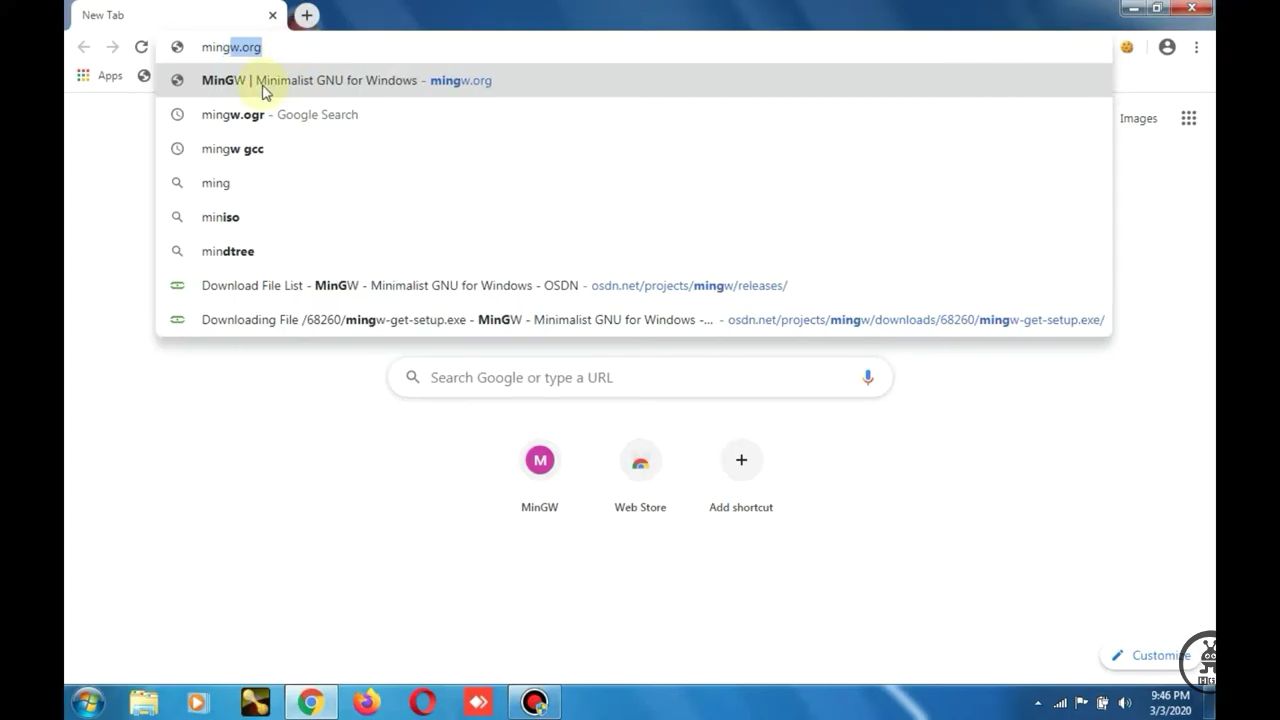1280x720 pixels.
Task: Open the Chrome three-dot menu
Action: (x=1196, y=47)
